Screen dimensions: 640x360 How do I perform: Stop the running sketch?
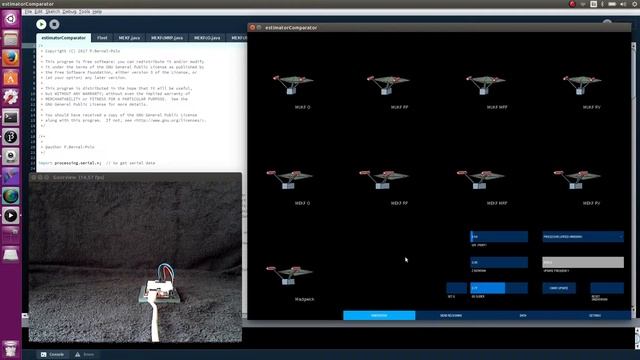tap(54, 24)
